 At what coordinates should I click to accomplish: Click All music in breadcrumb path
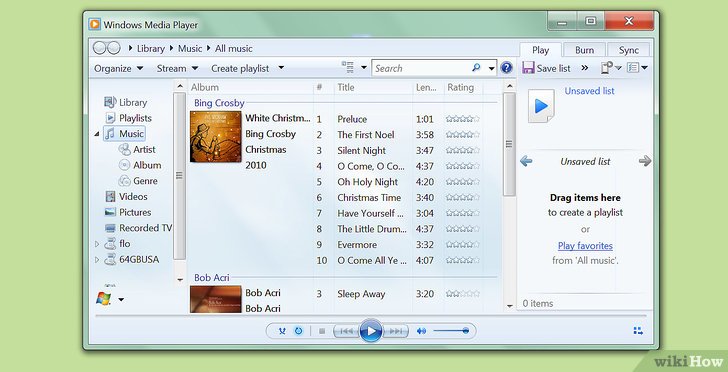[234, 48]
